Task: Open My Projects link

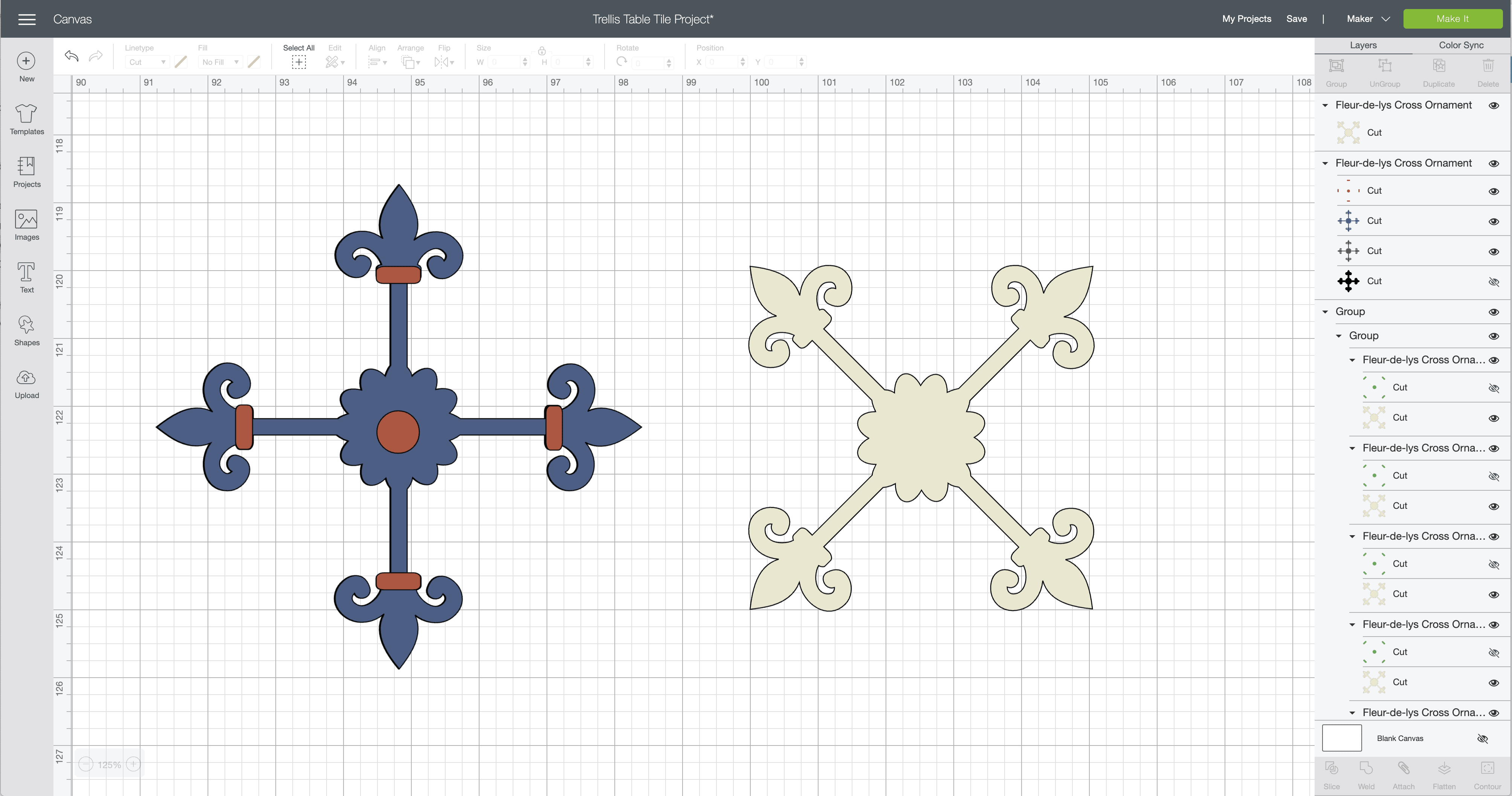Action: 1246,19
